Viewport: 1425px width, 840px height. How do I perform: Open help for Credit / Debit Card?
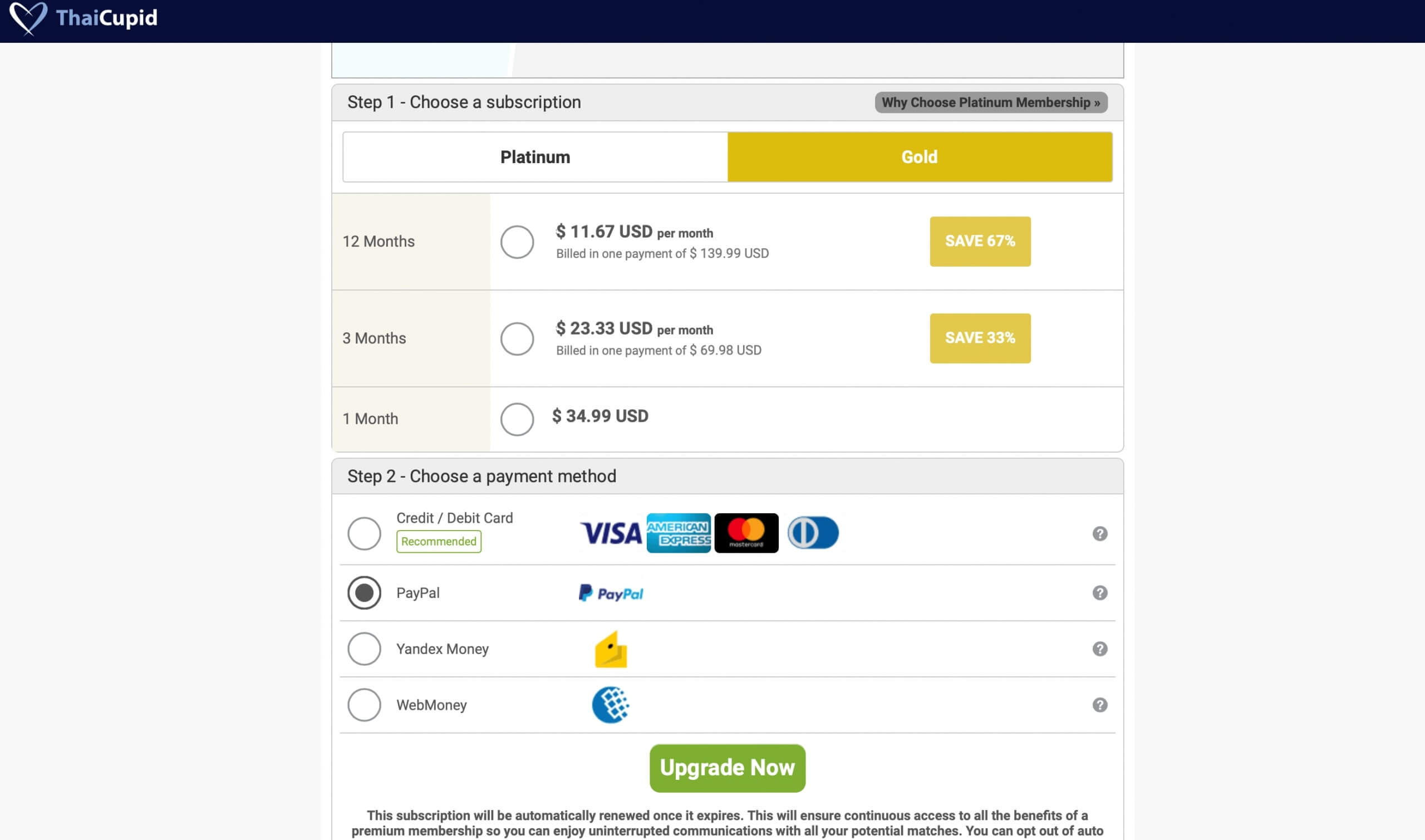[1099, 534]
